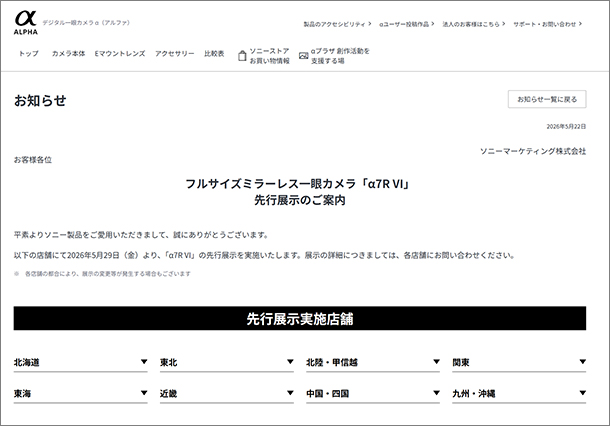
Task: Expand the 中国・四国 store list
Action: 373,393
